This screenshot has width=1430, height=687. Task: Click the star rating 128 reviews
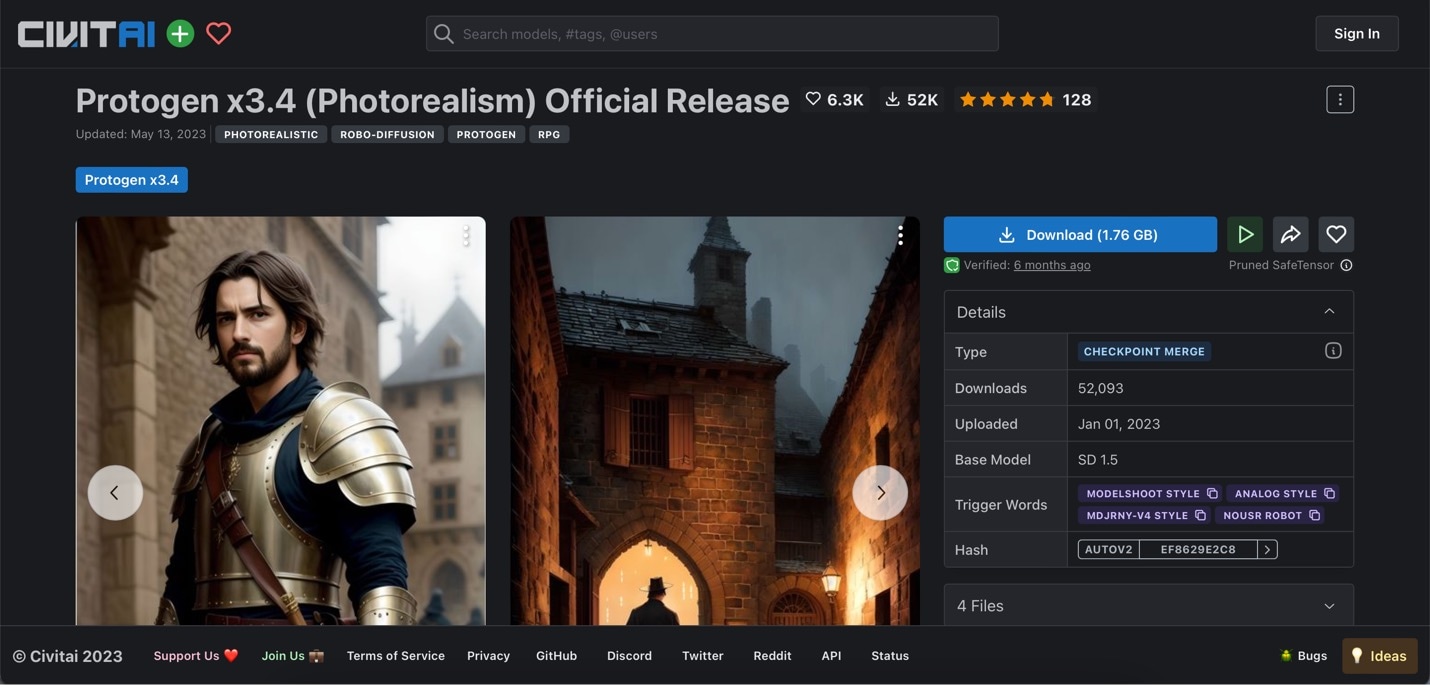click(1025, 100)
